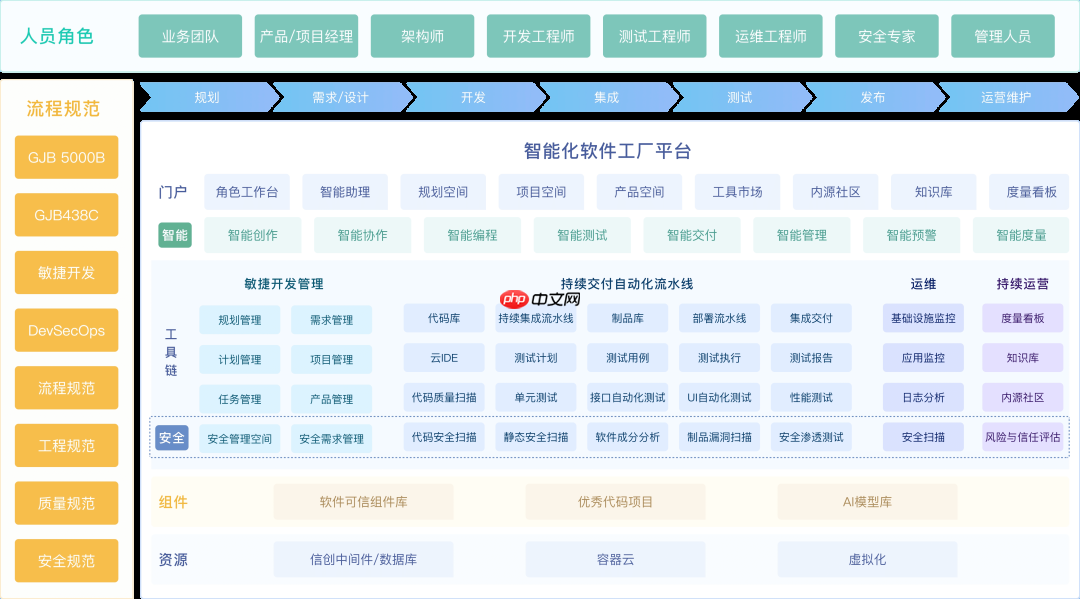The height and width of the screenshot is (599, 1080).
Task: Open 基础设施监控 under 运维
Action: tap(922, 316)
